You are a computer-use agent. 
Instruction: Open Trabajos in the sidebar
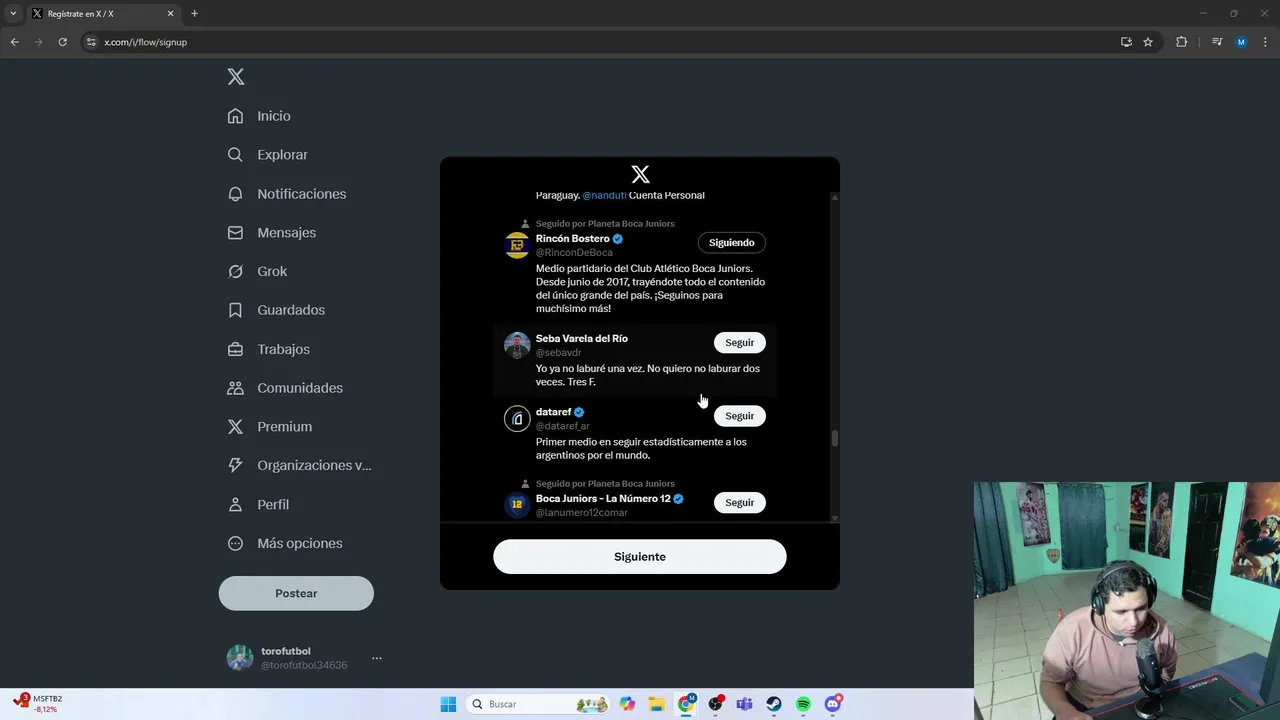coord(268,349)
